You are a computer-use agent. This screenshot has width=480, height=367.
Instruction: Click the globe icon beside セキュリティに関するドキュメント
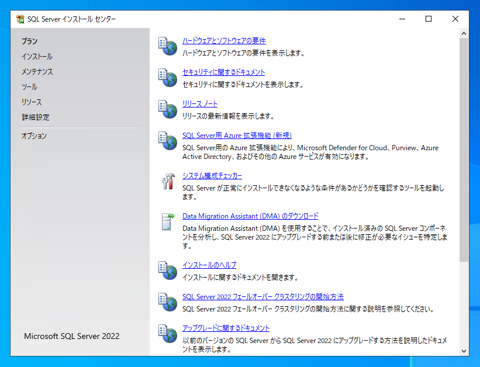167,78
